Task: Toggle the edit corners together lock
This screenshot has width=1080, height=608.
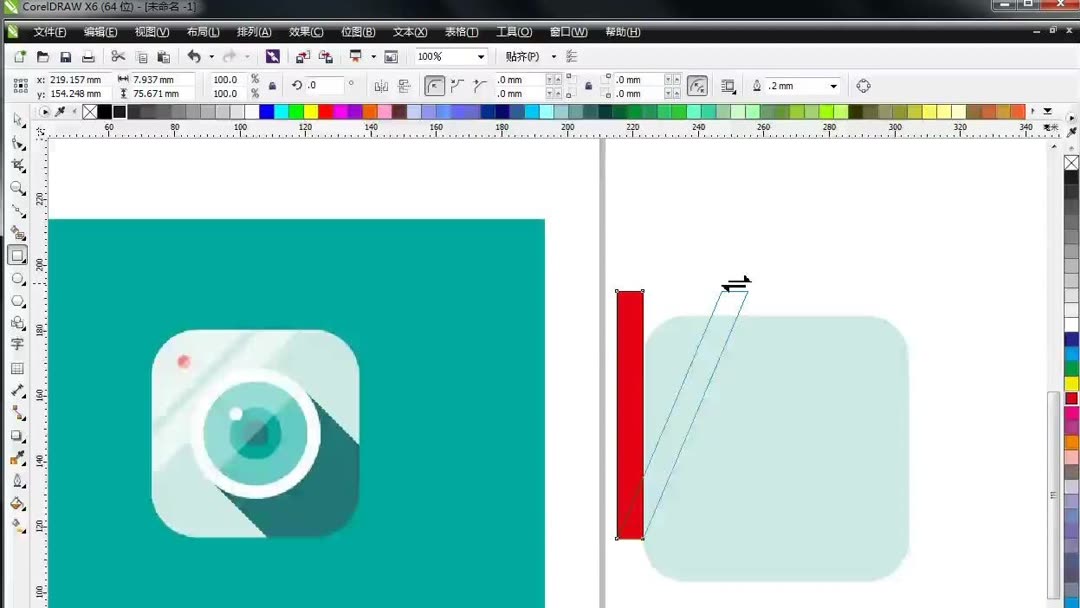Action: pyautogui.click(x=588, y=86)
